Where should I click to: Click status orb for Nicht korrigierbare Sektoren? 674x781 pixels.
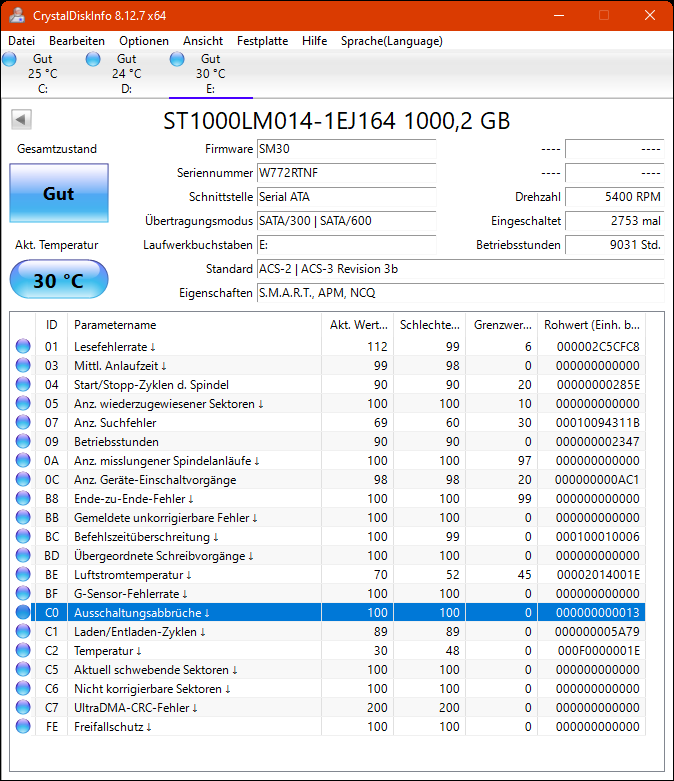click(23, 688)
